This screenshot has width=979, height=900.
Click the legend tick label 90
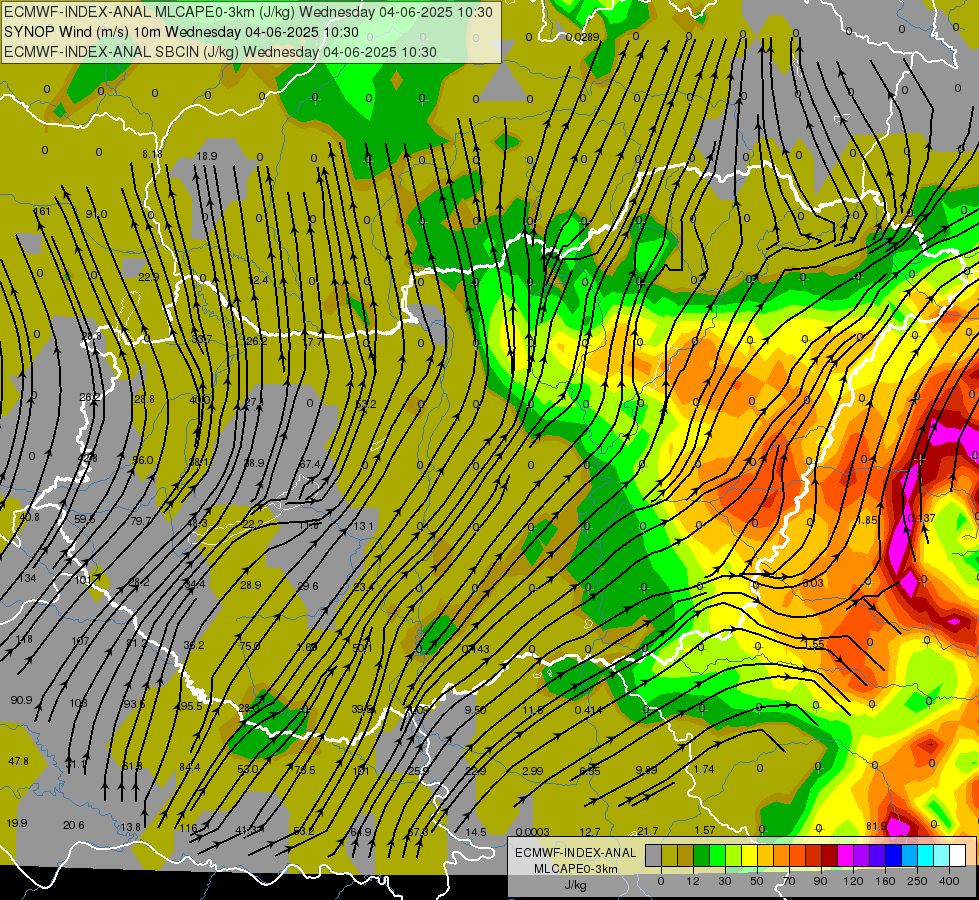820,881
